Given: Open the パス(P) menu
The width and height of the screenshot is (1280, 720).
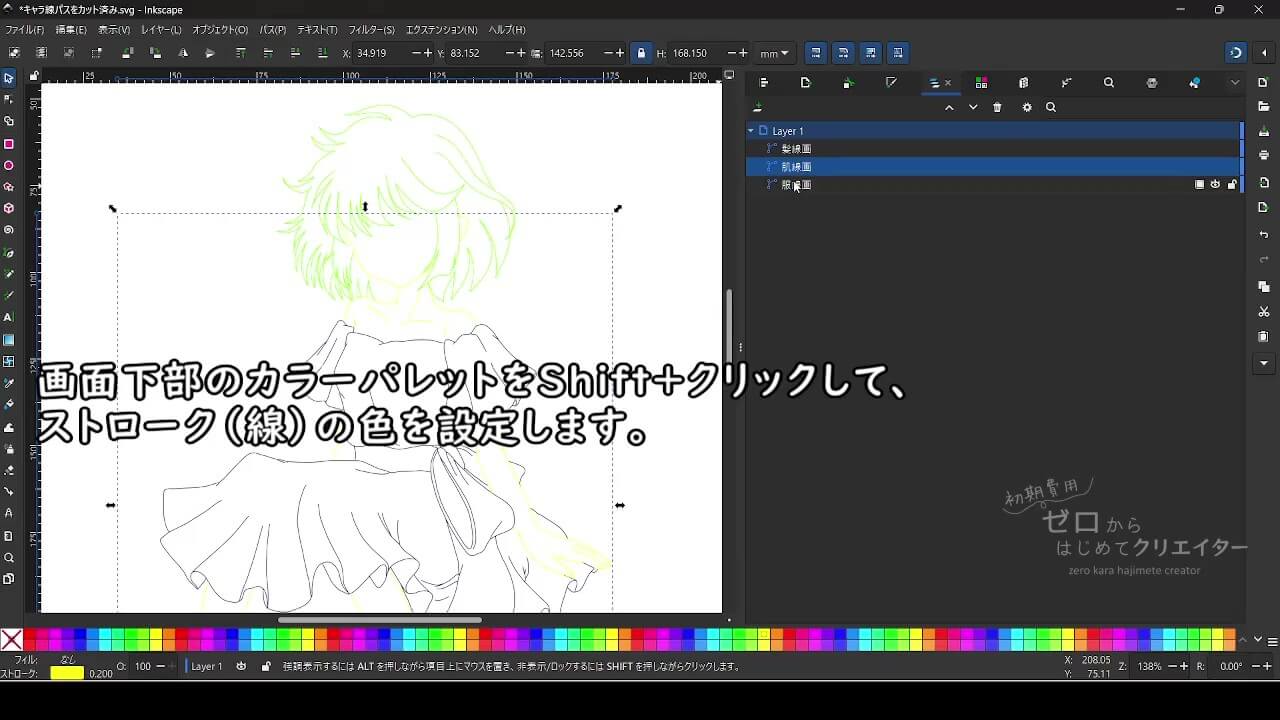Looking at the screenshot, I should [272, 30].
